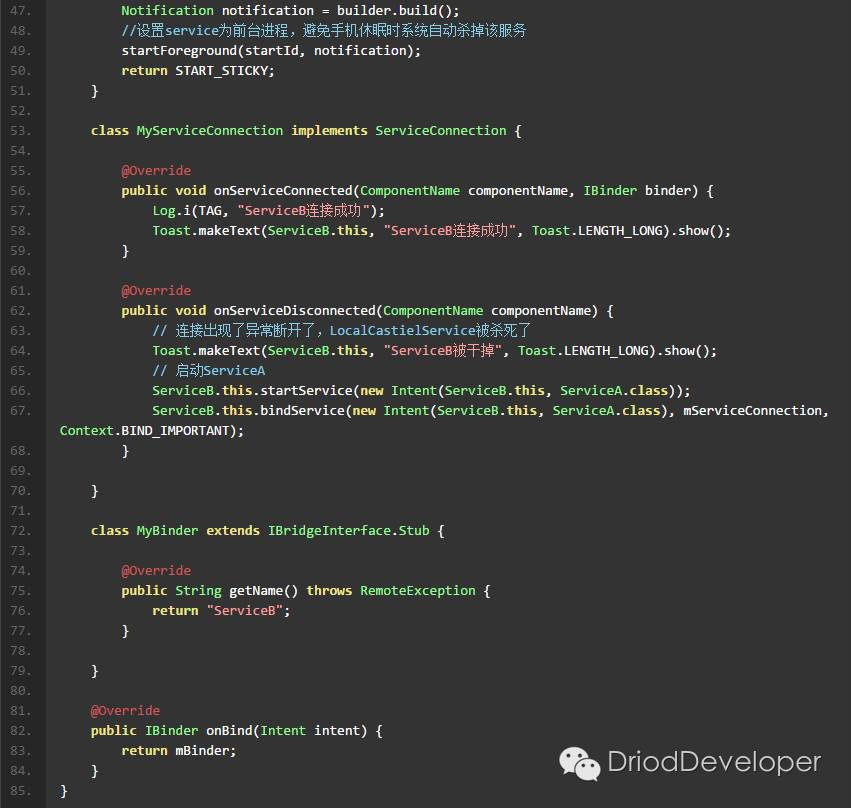Click method name 'onServiceConnected' on line 56

pos(283,191)
